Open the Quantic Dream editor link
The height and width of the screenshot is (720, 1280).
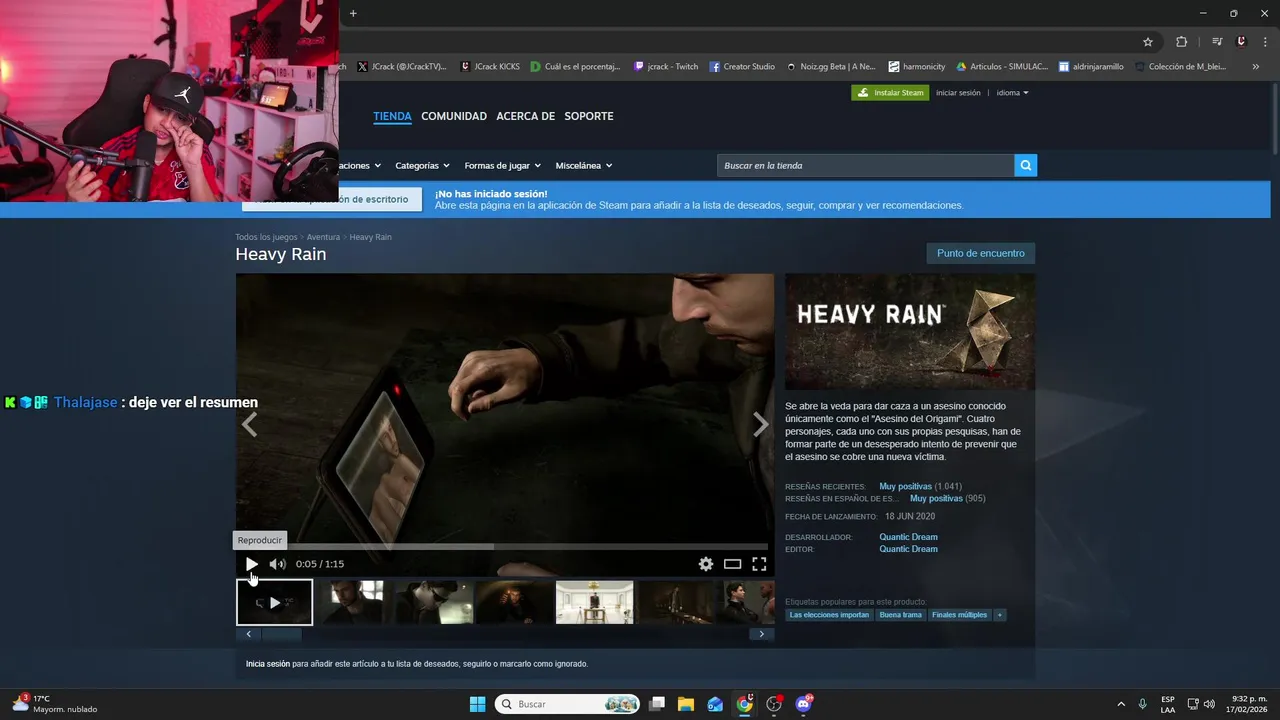(x=908, y=549)
